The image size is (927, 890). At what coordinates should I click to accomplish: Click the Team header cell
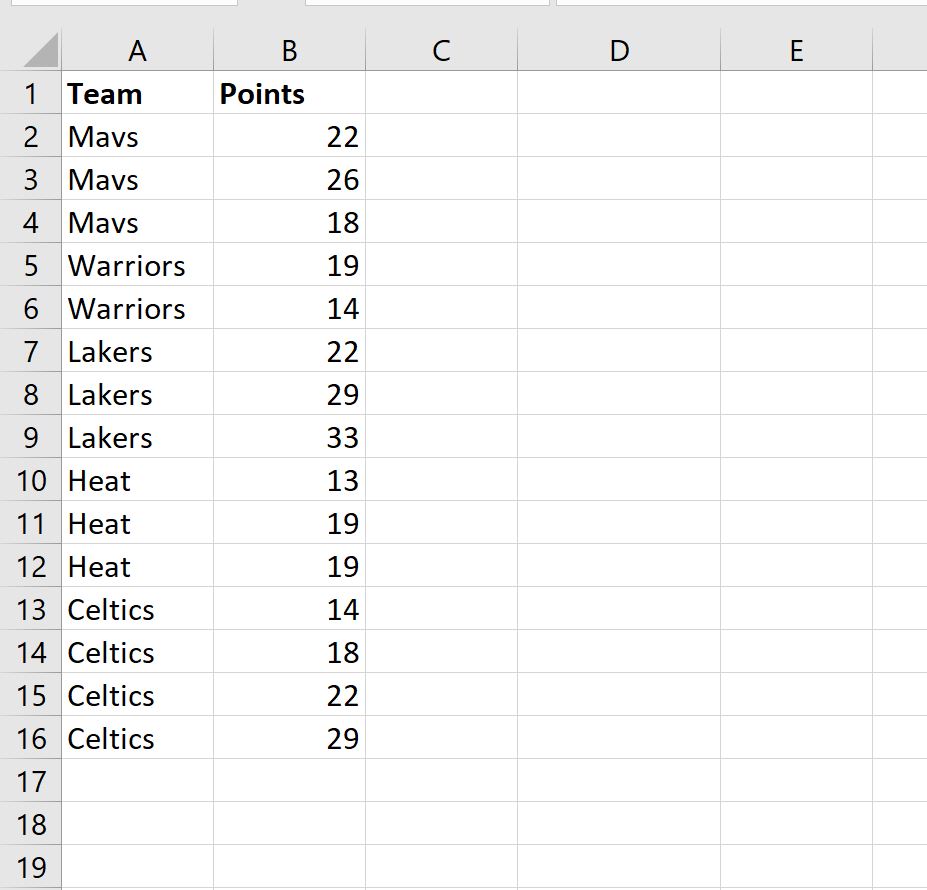tap(137, 93)
